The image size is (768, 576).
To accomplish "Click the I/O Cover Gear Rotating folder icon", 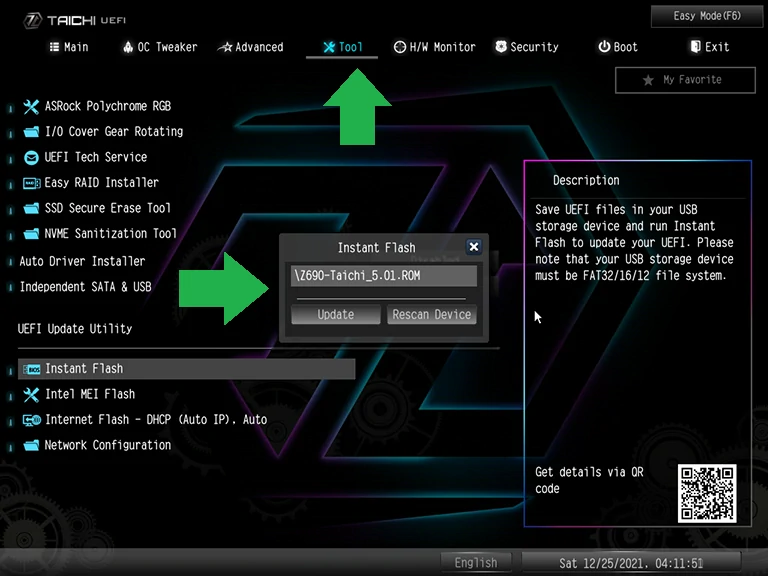I will (31, 131).
